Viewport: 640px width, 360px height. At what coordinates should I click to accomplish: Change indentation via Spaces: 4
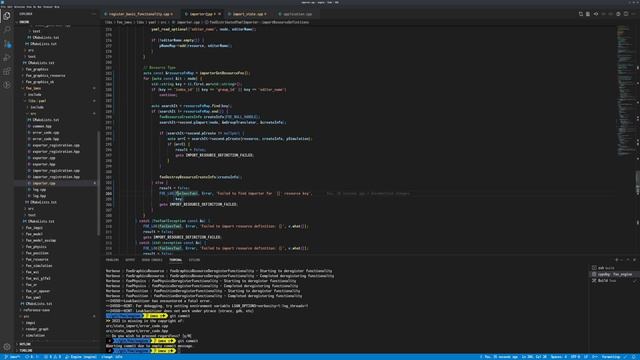coord(559,357)
